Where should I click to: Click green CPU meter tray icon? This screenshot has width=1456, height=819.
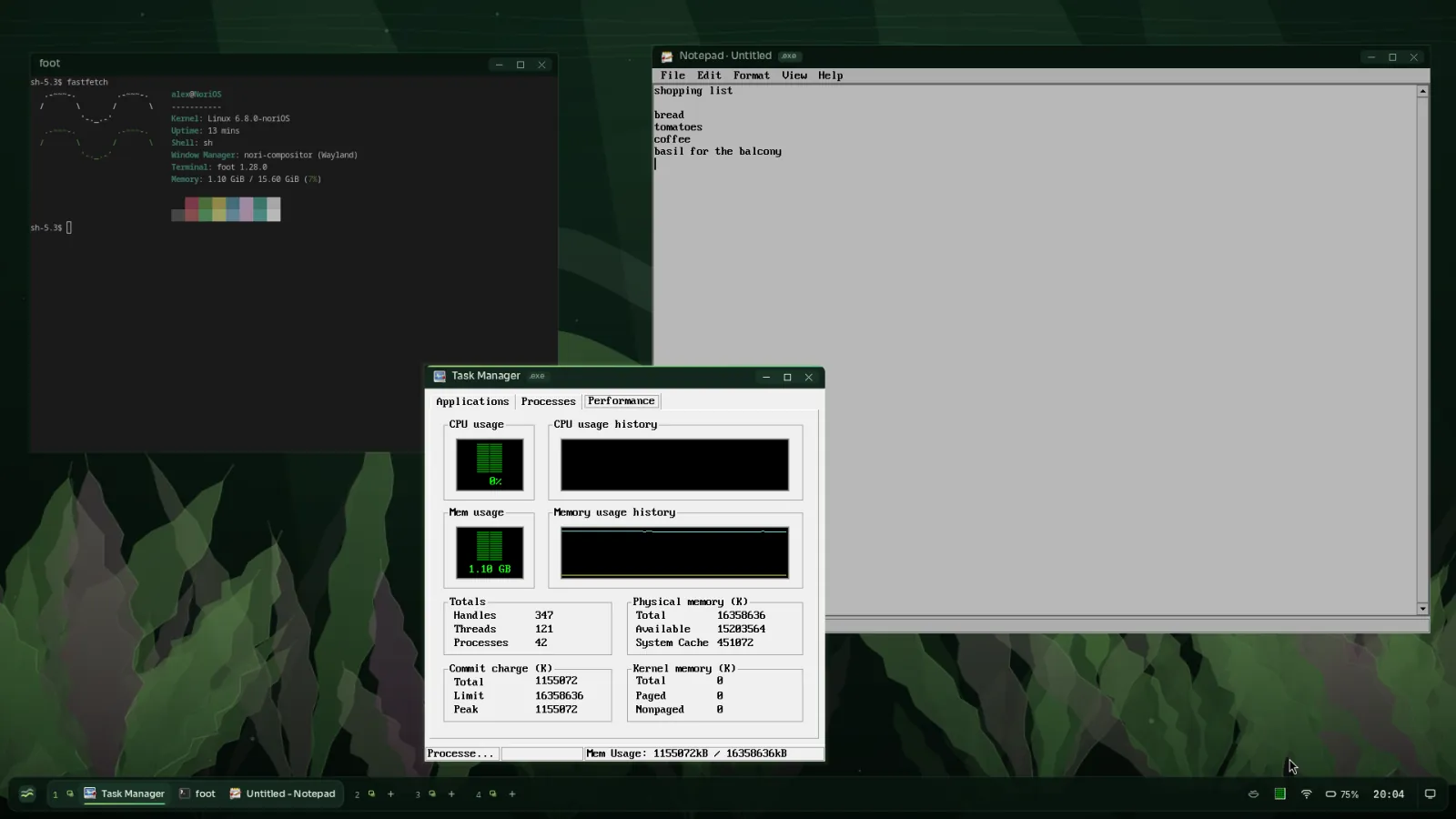[x=1280, y=794]
